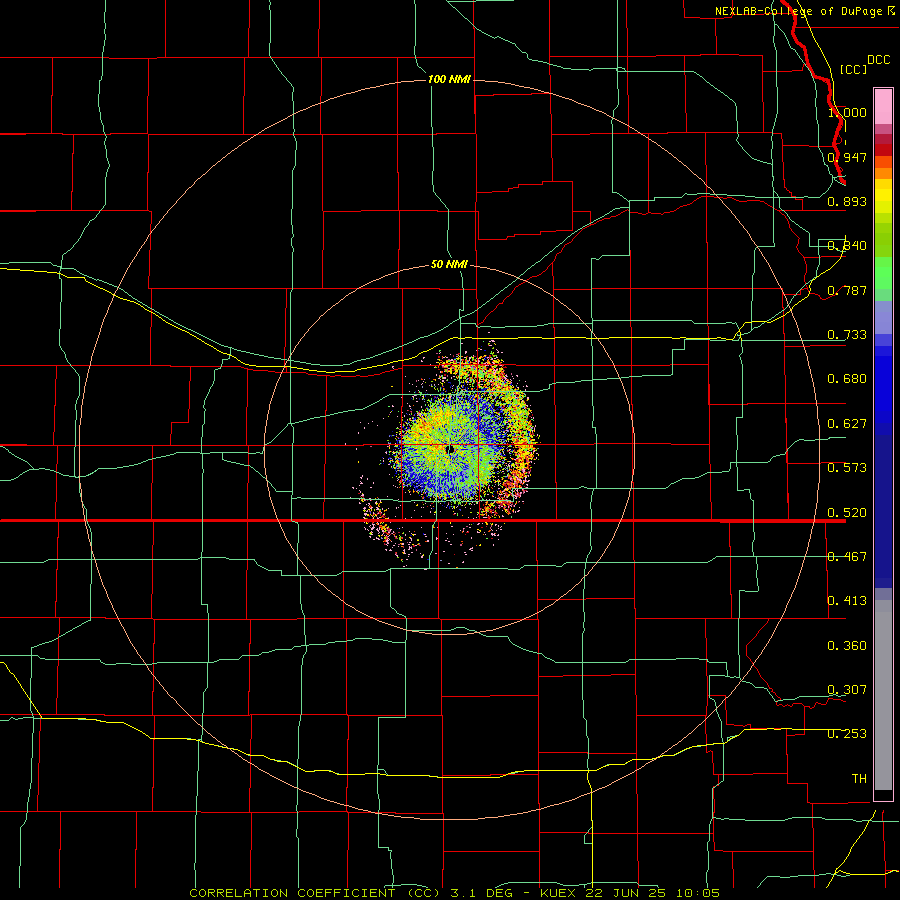Screen dimensions: 900x900
Task: Click the TH threshold label
Action: (x=859, y=779)
